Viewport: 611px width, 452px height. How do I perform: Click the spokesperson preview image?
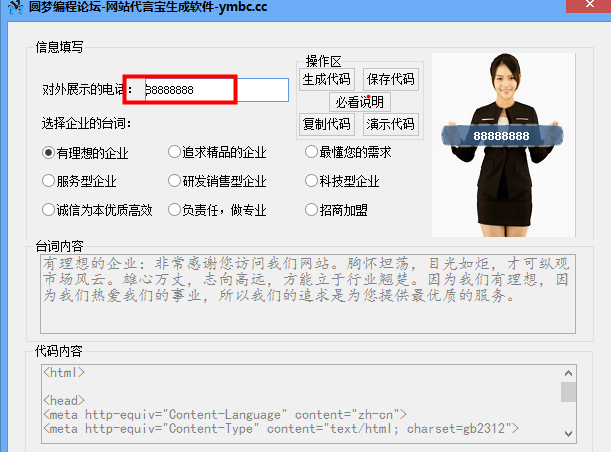point(503,145)
